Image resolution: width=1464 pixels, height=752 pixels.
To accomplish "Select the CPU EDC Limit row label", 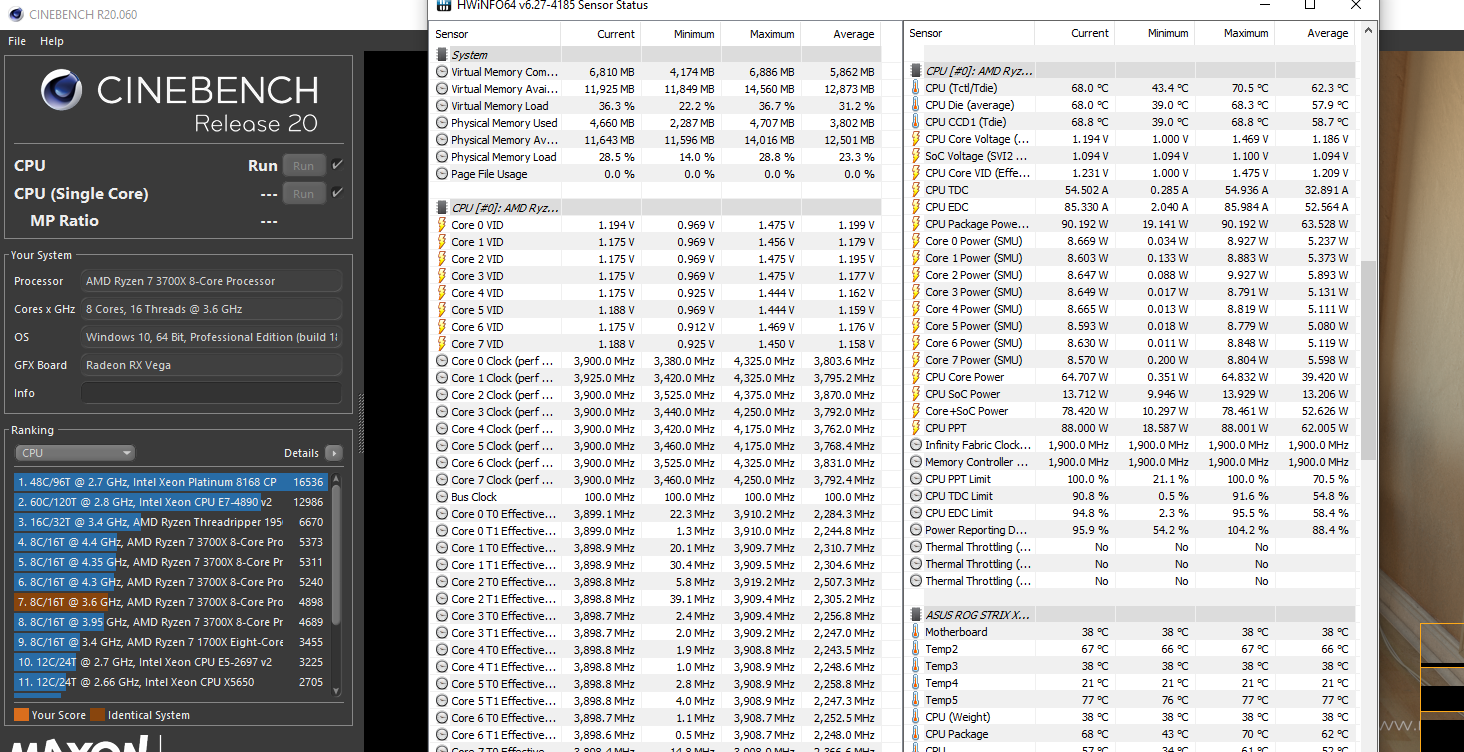I will point(959,513).
